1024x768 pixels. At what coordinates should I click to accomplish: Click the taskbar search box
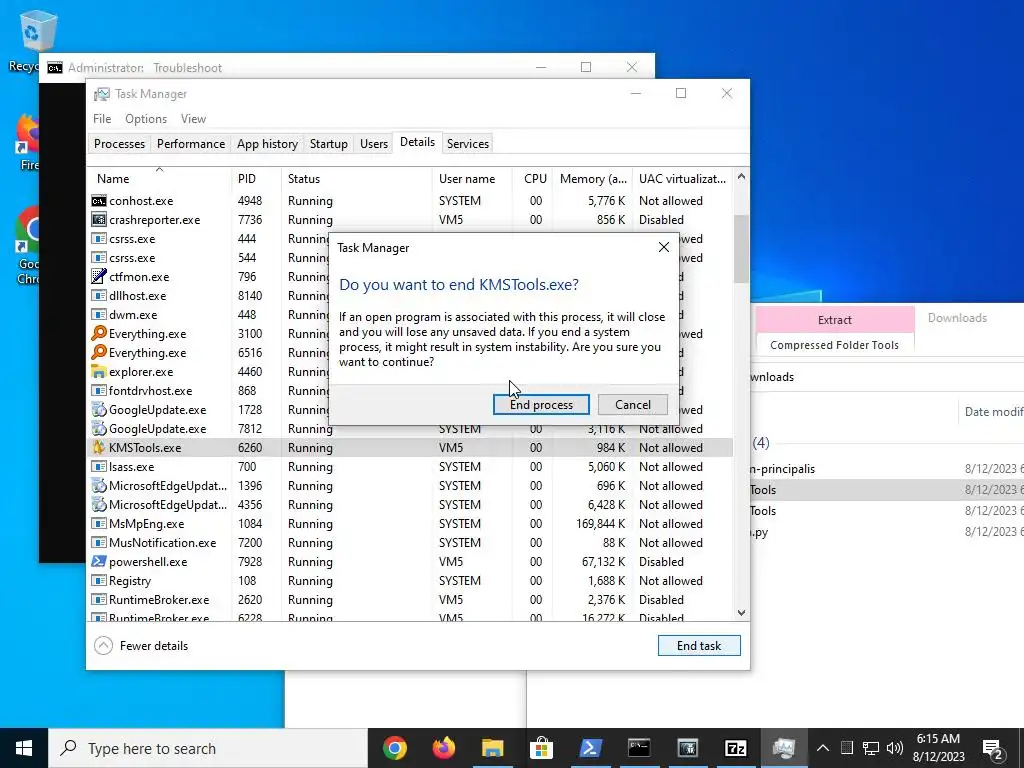click(208, 748)
